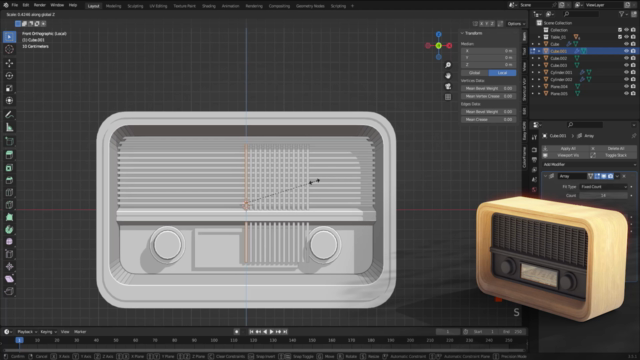The height and width of the screenshot is (360, 640).
Task: Open the viewport Options dropdown
Action: pyautogui.click(x=515, y=24)
